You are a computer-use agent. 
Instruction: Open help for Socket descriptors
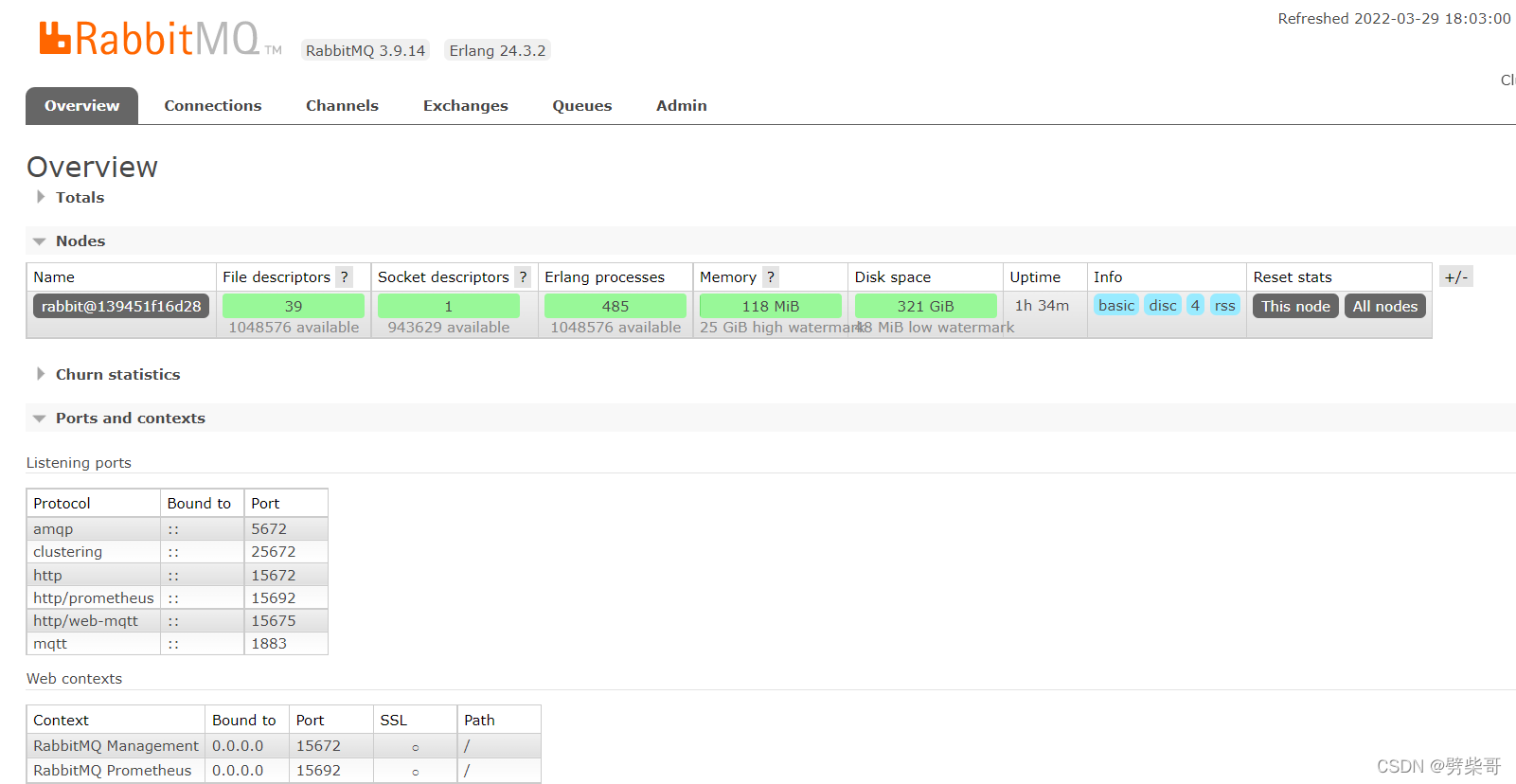point(523,276)
